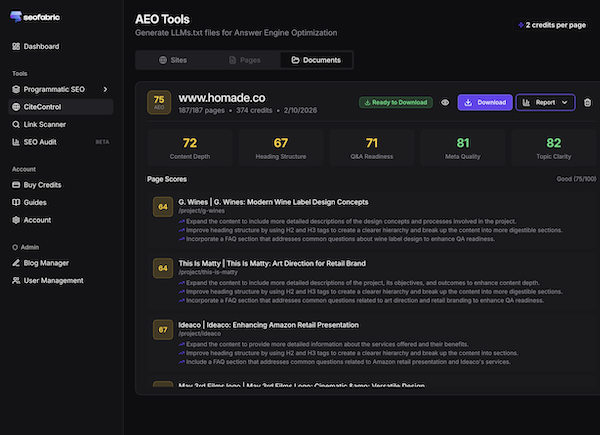Click the Report dropdown chevron arrow
600x435 pixels.
565,103
